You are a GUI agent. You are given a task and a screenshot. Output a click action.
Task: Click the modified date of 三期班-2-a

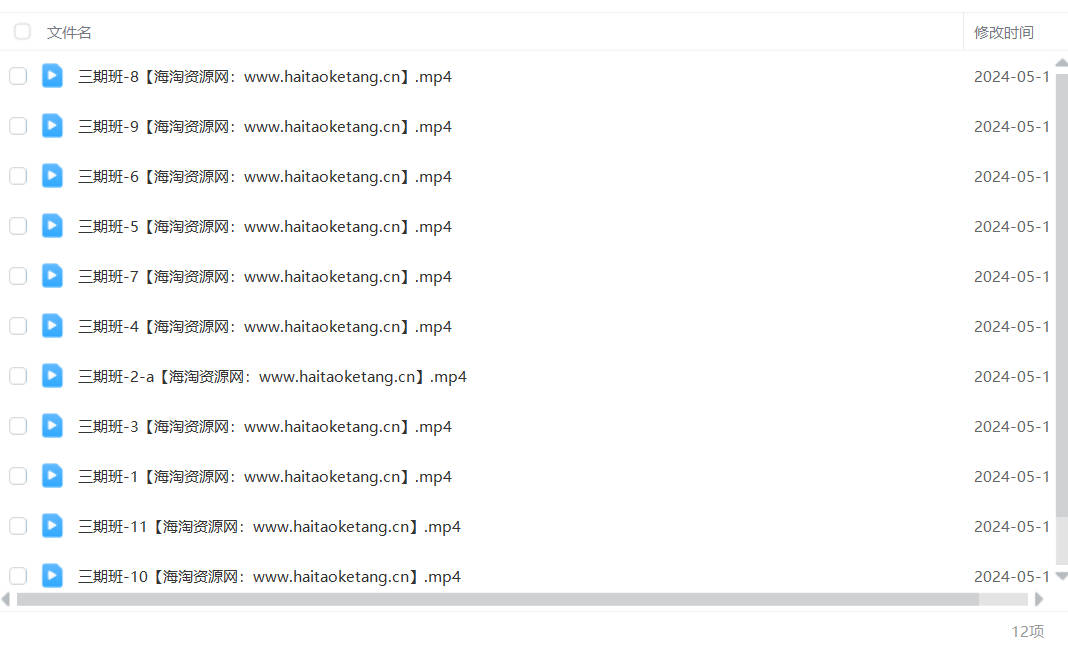[1011, 376]
